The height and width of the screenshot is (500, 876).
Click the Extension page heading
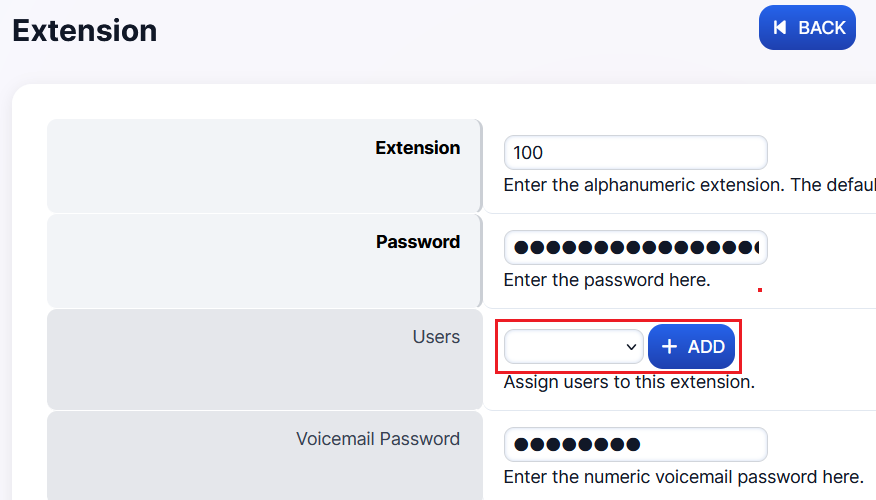[85, 30]
